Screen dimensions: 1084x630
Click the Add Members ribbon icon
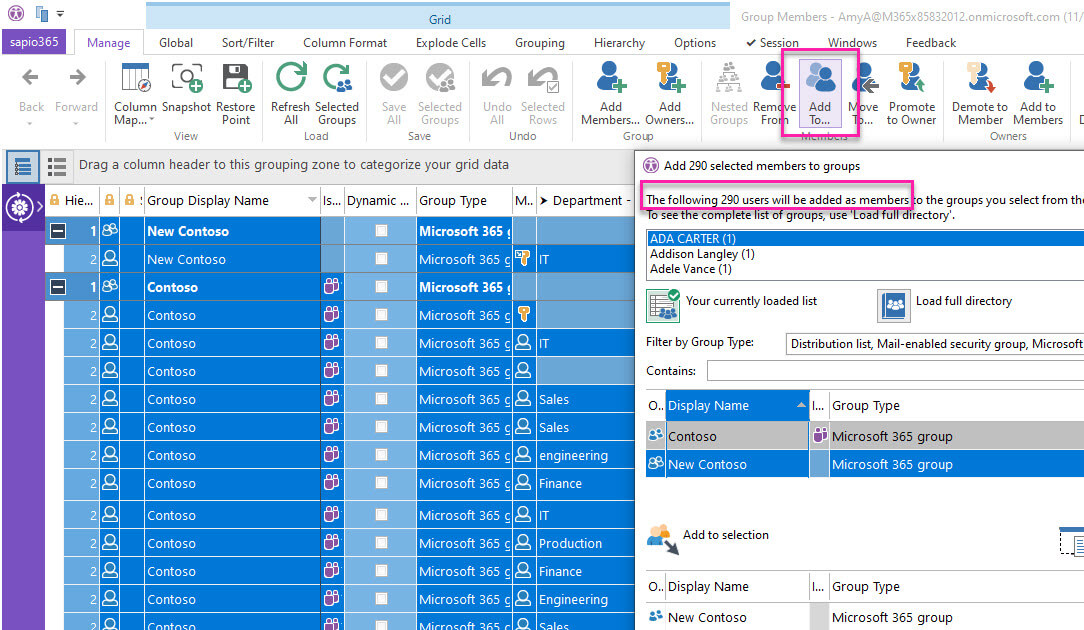(x=610, y=77)
